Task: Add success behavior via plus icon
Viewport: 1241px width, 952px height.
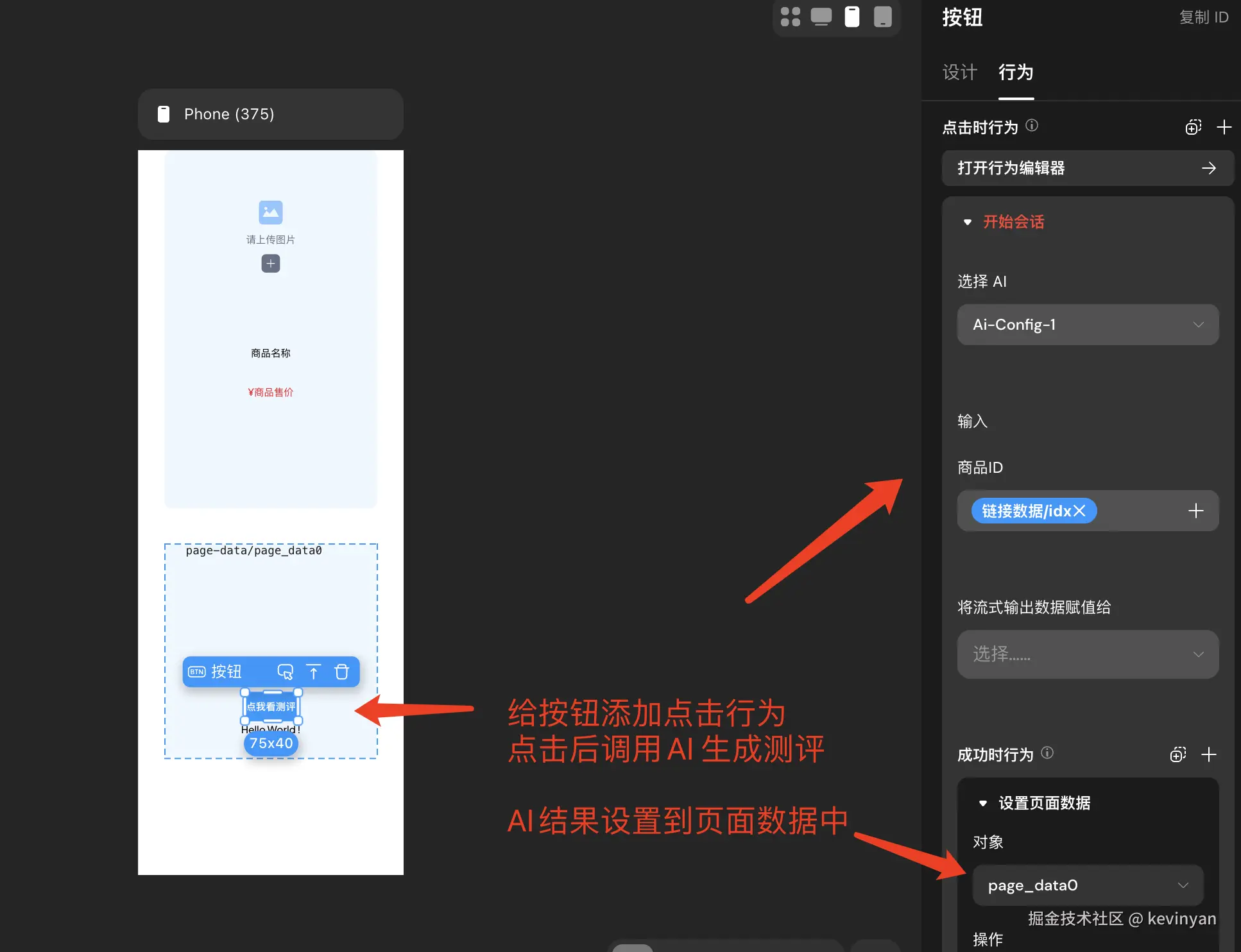Action: (x=1208, y=754)
